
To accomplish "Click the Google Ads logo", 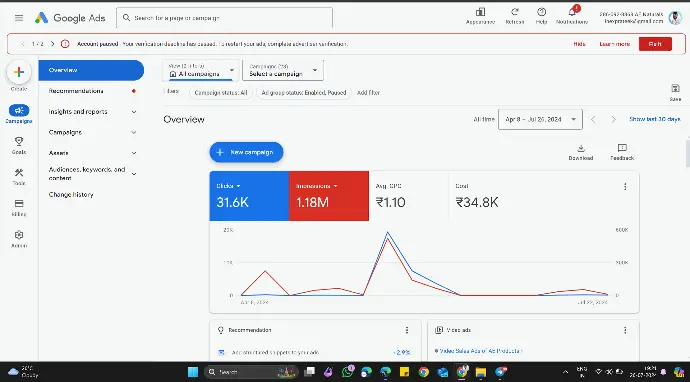I will pos(70,18).
